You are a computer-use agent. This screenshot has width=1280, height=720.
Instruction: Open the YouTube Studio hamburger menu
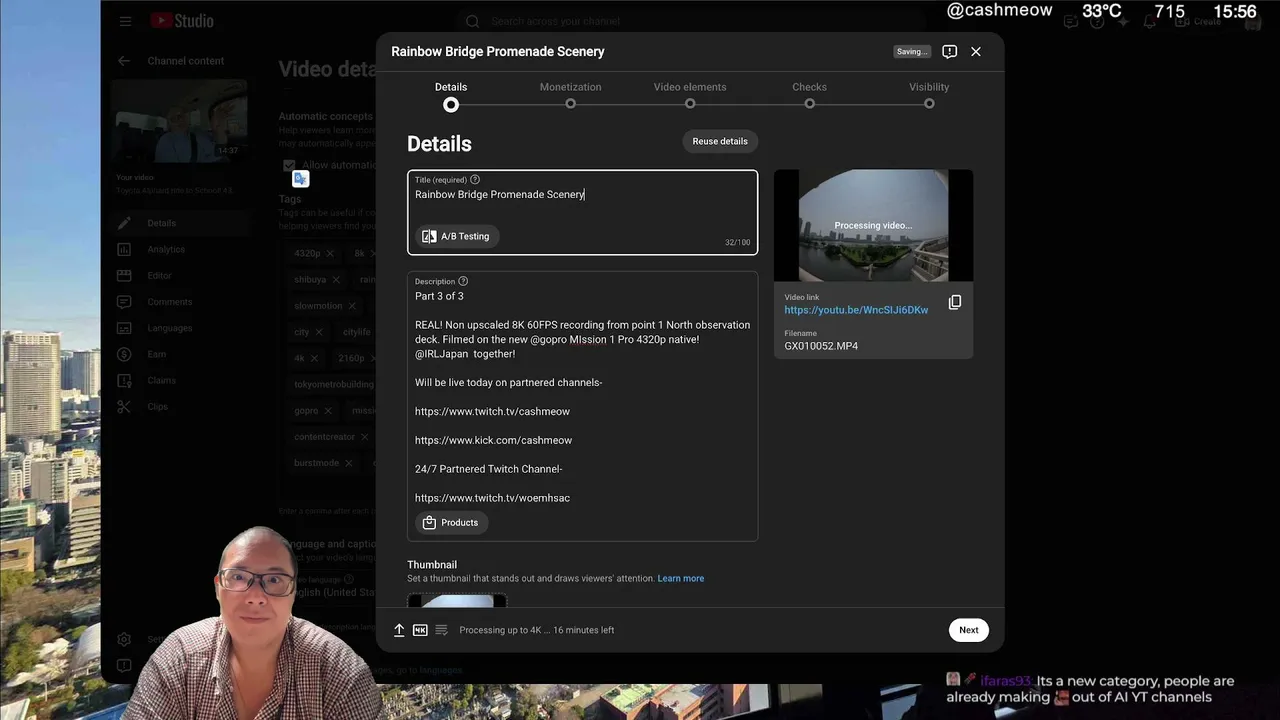[x=125, y=21]
